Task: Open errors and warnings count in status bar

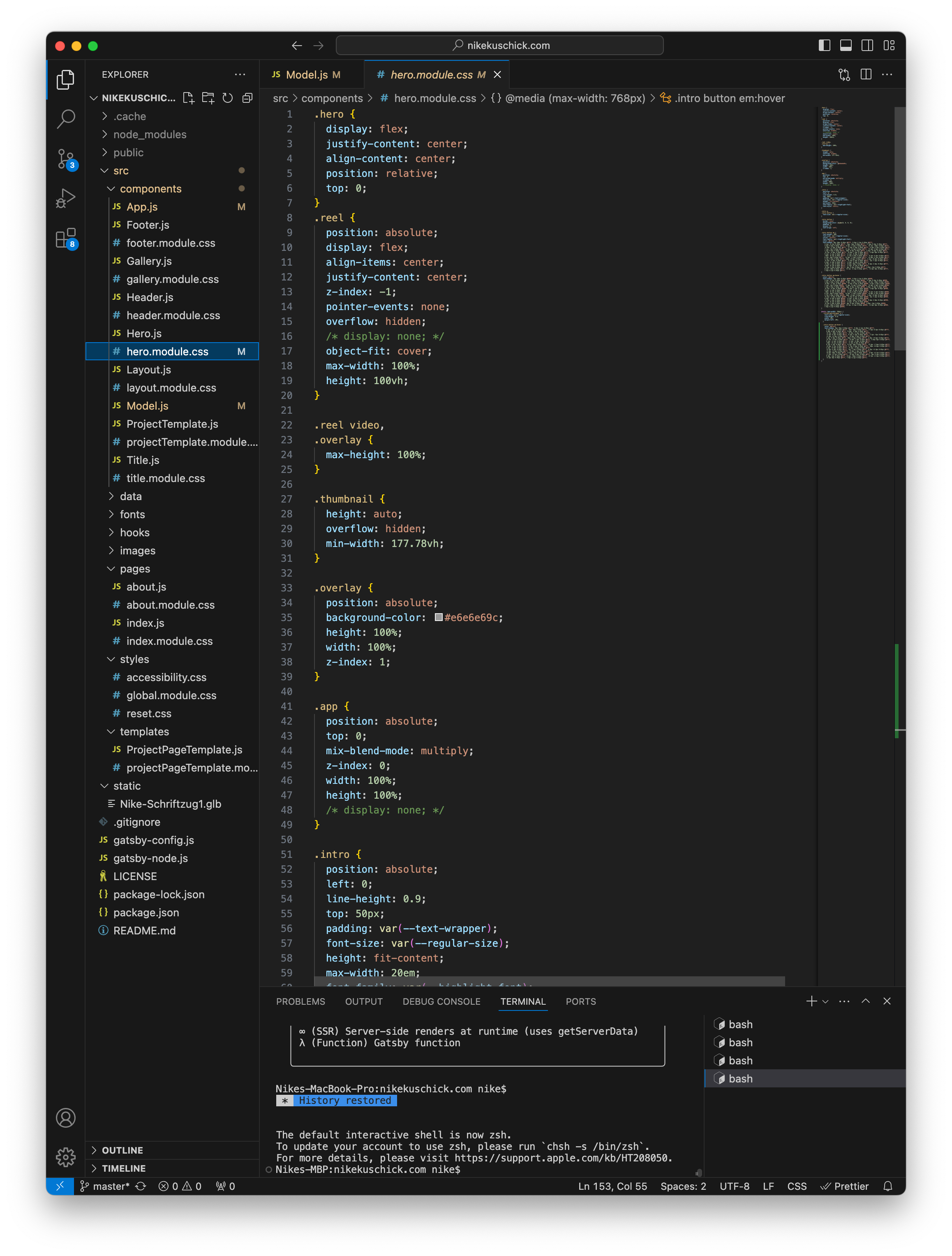Action: [x=180, y=1186]
